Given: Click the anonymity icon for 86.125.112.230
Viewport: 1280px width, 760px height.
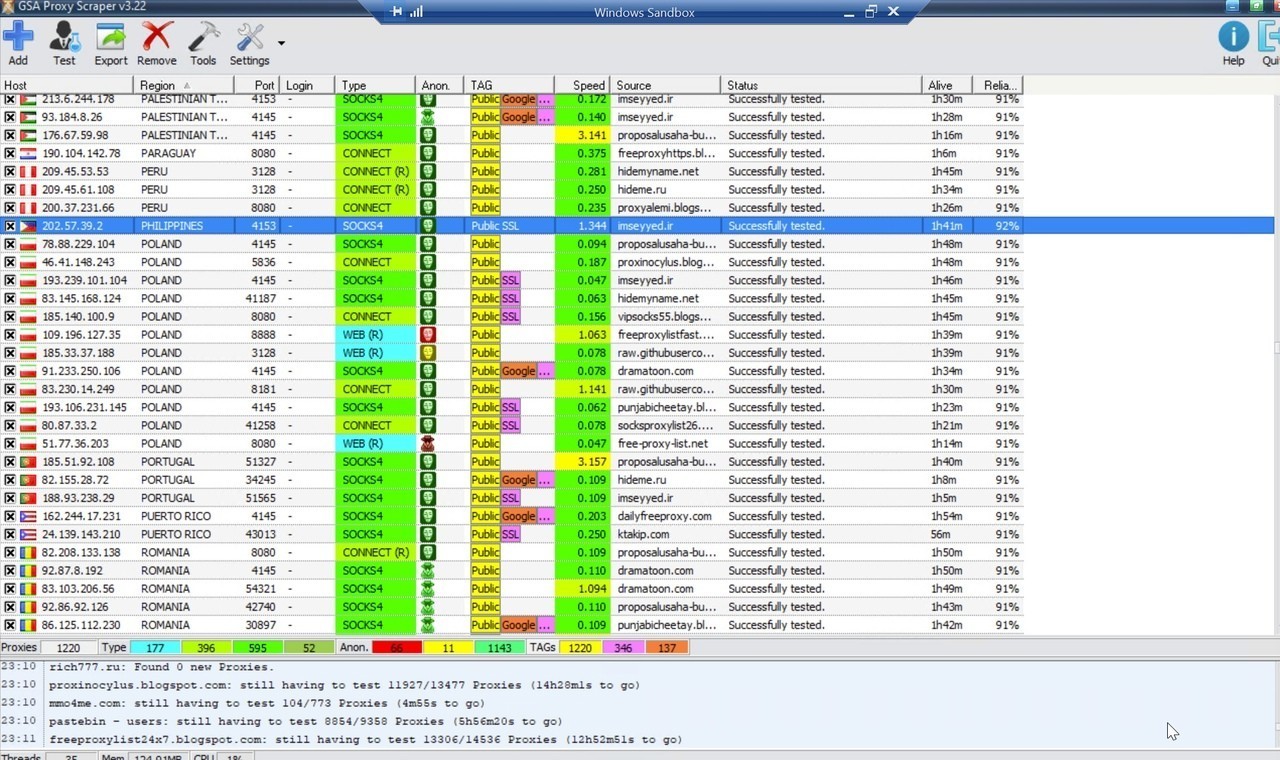Looking at the screenshot, I should pyautogui.click(x=428, y=625).
